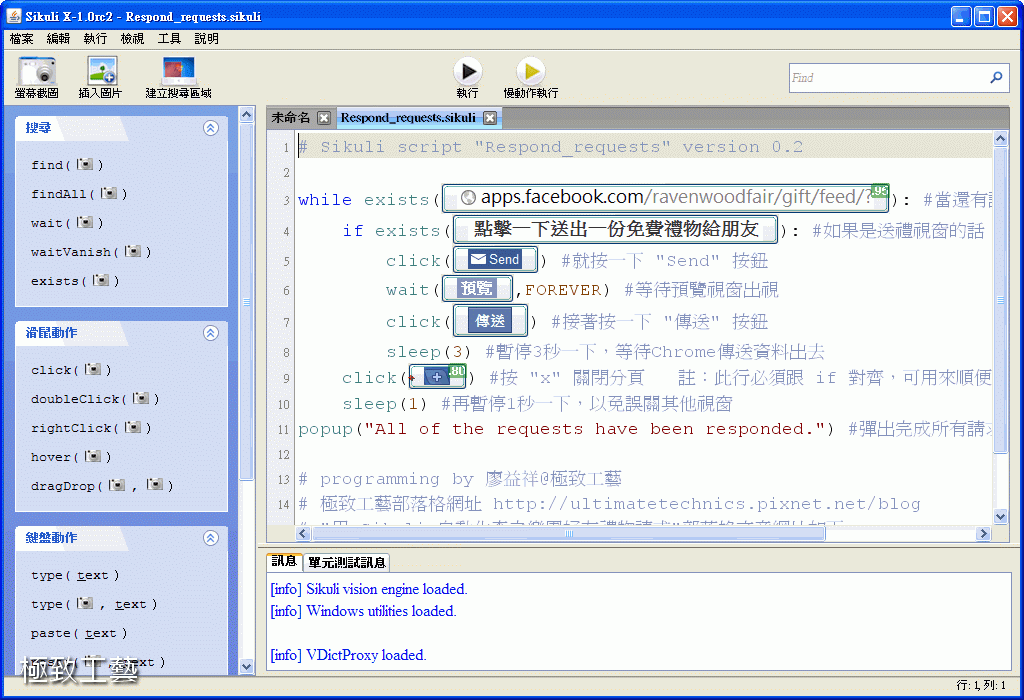Click the insert image (插入圖片) icon
The image size is (1024, 700).
pyautogui.click(x=101, y=71)
